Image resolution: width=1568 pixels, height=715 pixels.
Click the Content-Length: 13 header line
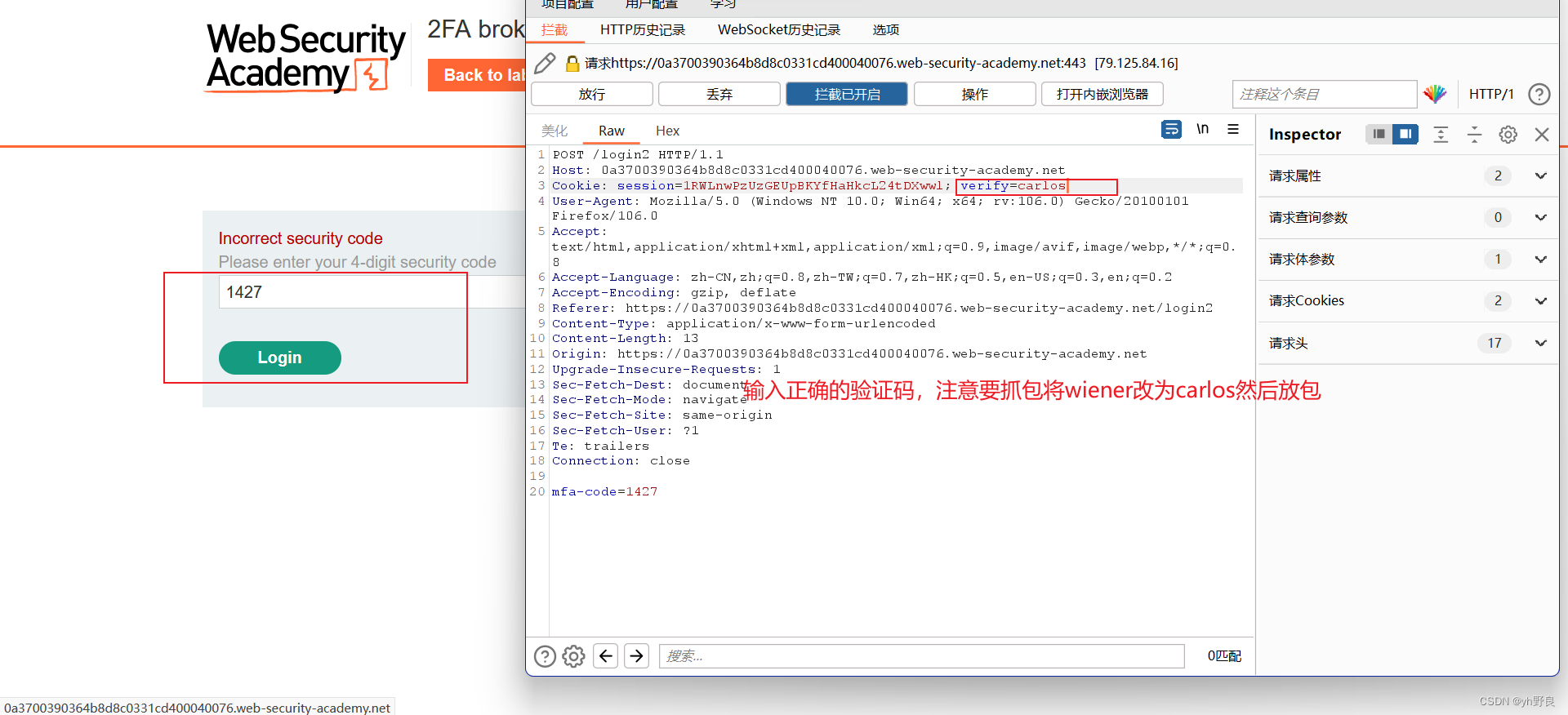(625, 339)
